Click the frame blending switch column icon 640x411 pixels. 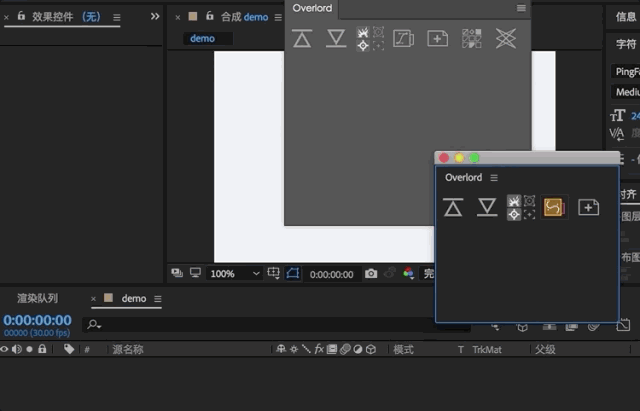coord(332,349)
